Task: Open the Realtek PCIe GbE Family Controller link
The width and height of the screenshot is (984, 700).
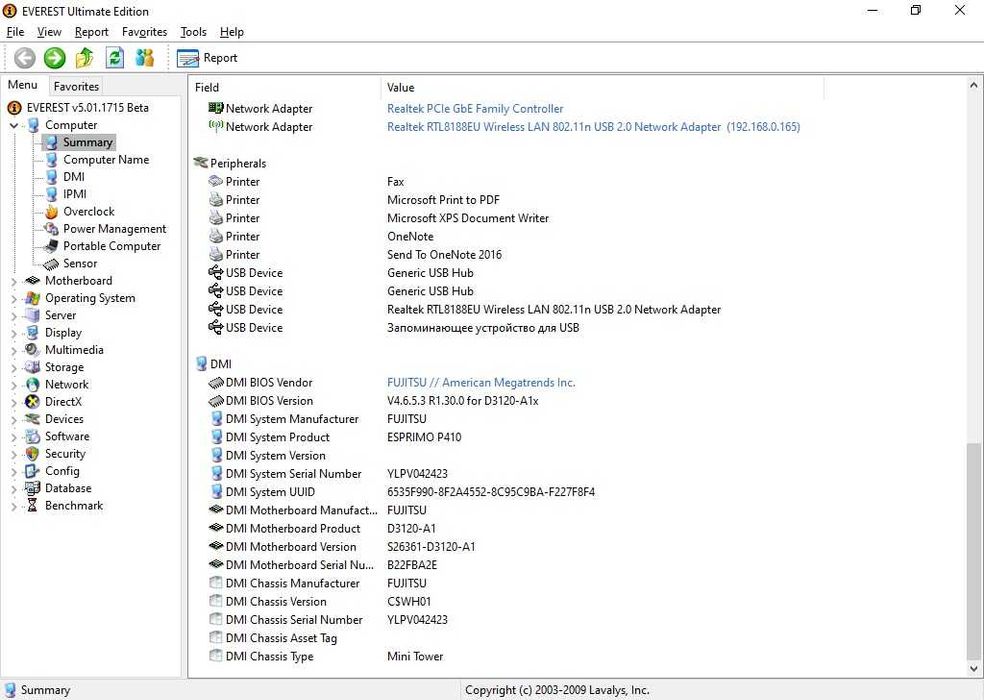Action: click(x=475, y=109)
